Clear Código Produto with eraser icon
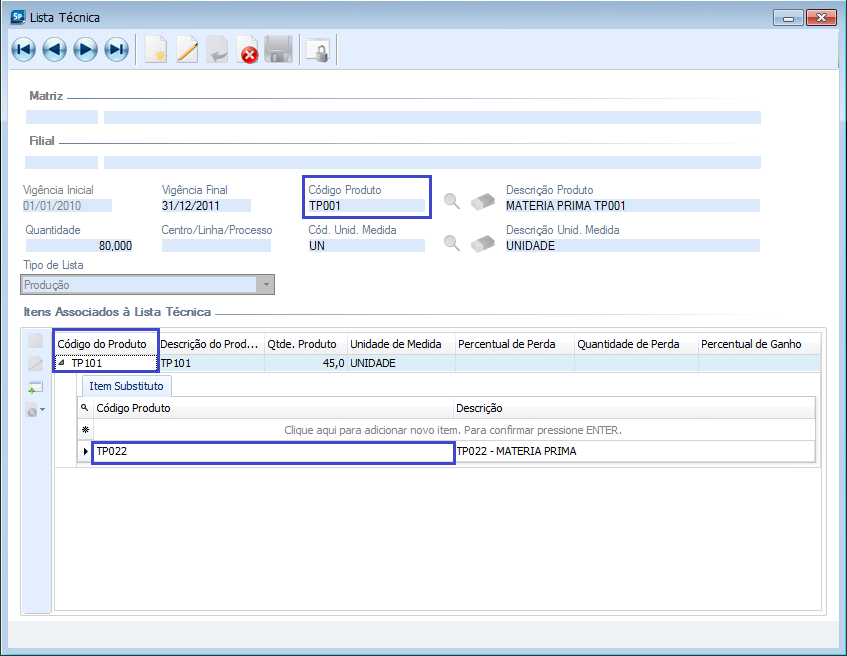Viewport: 847px width, 656px height. click(483, 202)
